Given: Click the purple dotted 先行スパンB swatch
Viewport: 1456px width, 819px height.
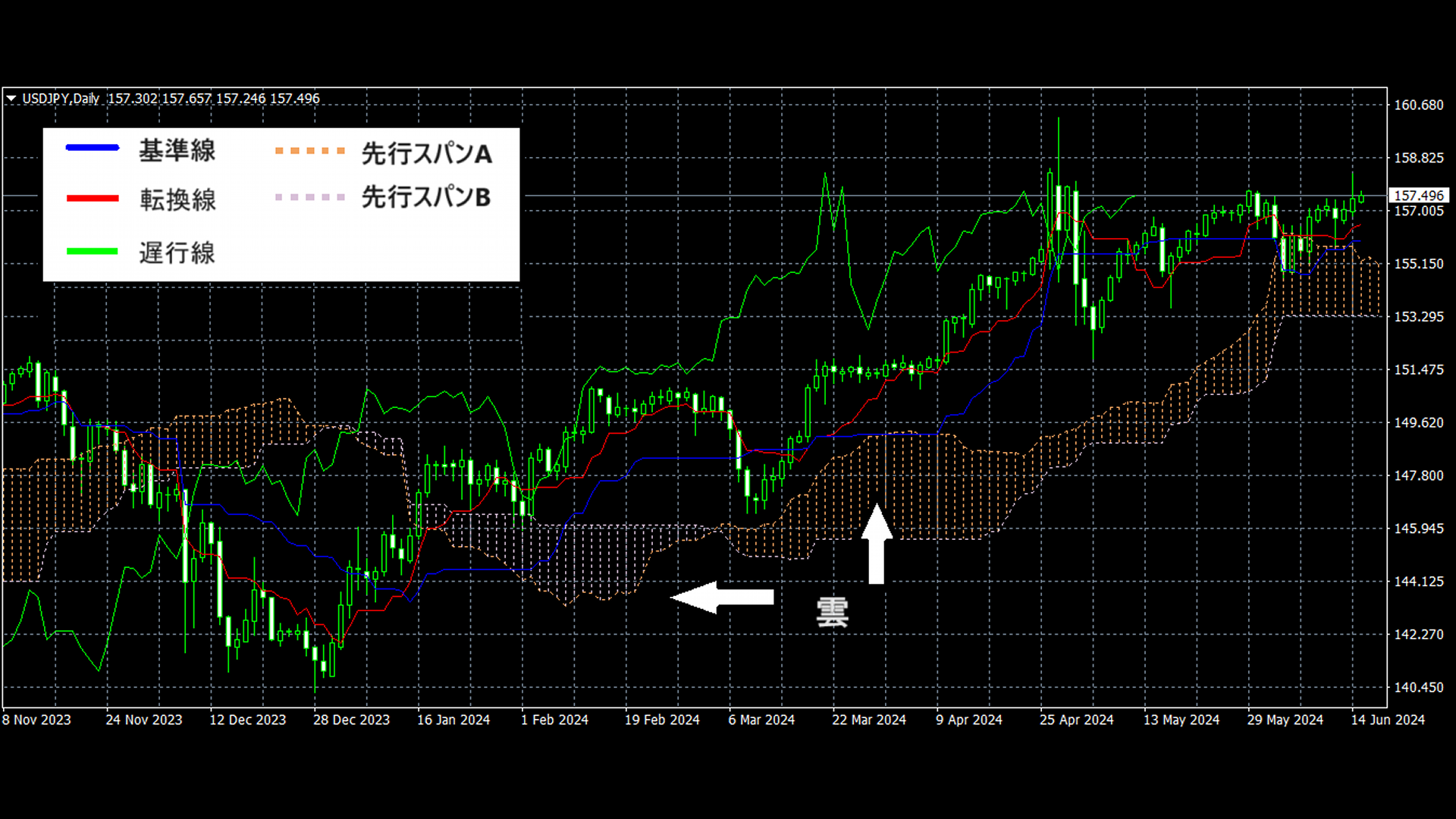Looking at the screenshot, I should tap(310, 197).
